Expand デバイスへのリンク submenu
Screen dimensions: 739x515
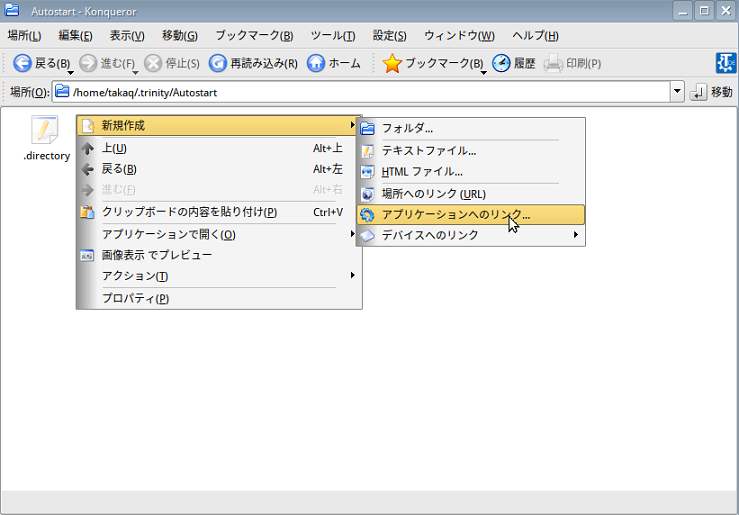click(x=471, y=235)
